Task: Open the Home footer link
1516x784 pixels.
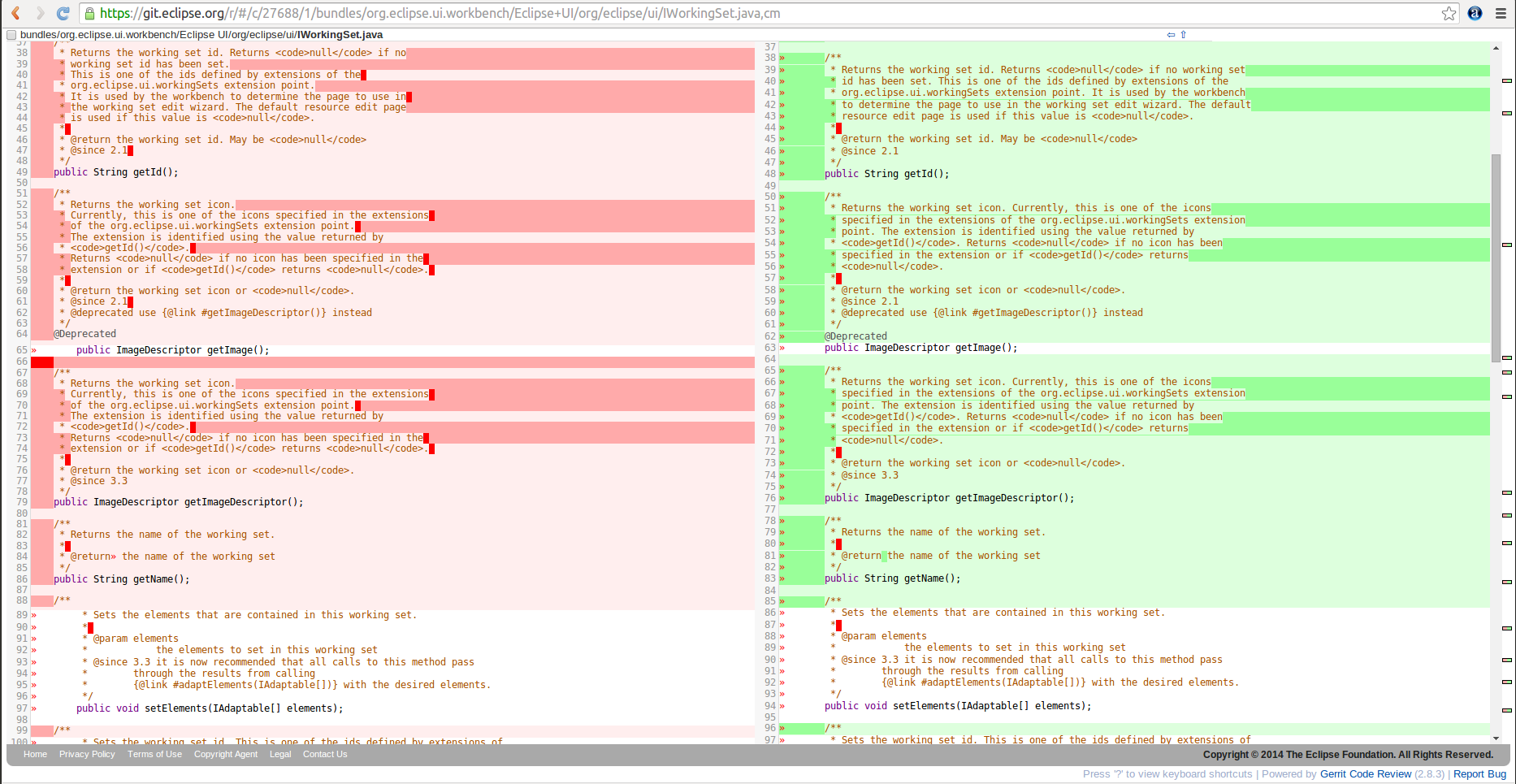Action: coord(35,754)
